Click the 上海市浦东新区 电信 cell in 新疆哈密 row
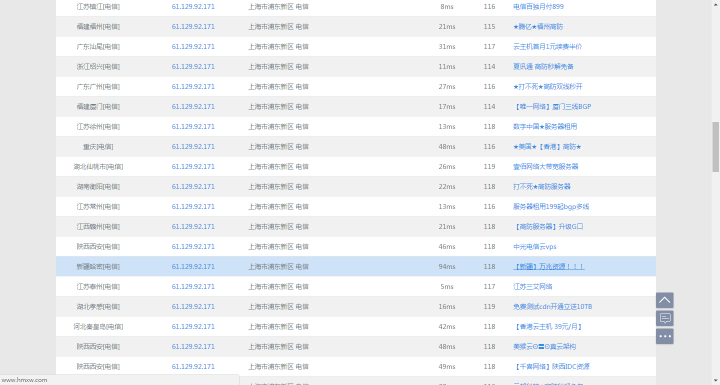This screenshot has height=385, width=720. click(x=279, y=266)
